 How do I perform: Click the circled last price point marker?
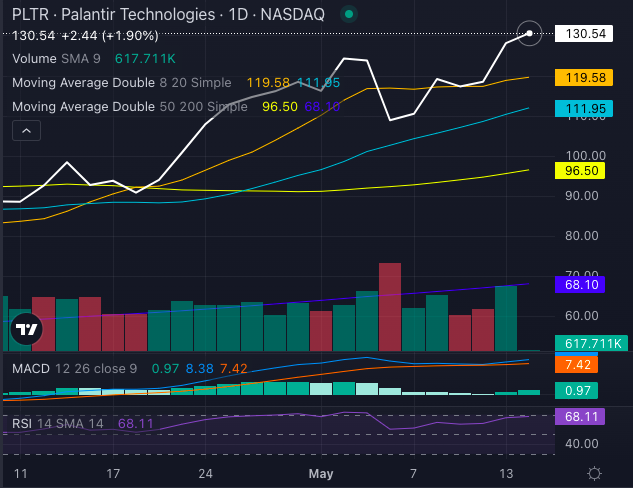point(529,33)
